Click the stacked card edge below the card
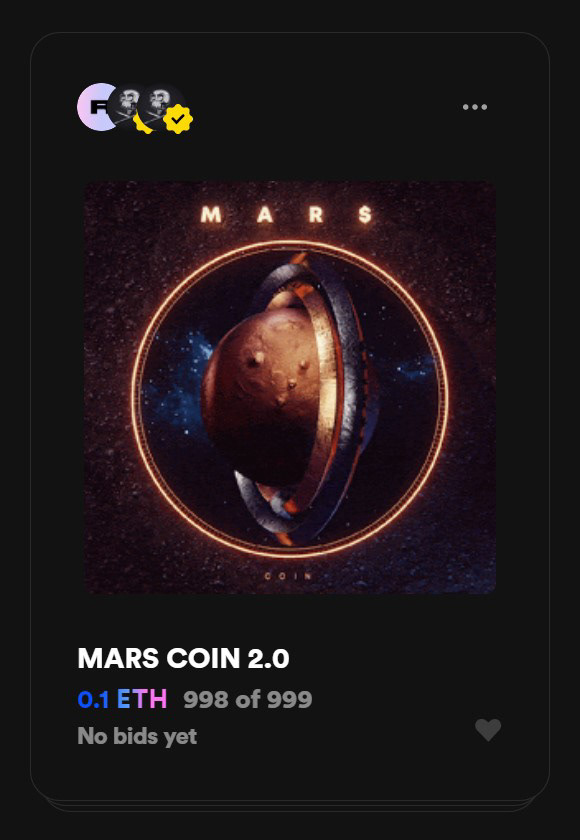580x840 pixels. coord(290,806)
